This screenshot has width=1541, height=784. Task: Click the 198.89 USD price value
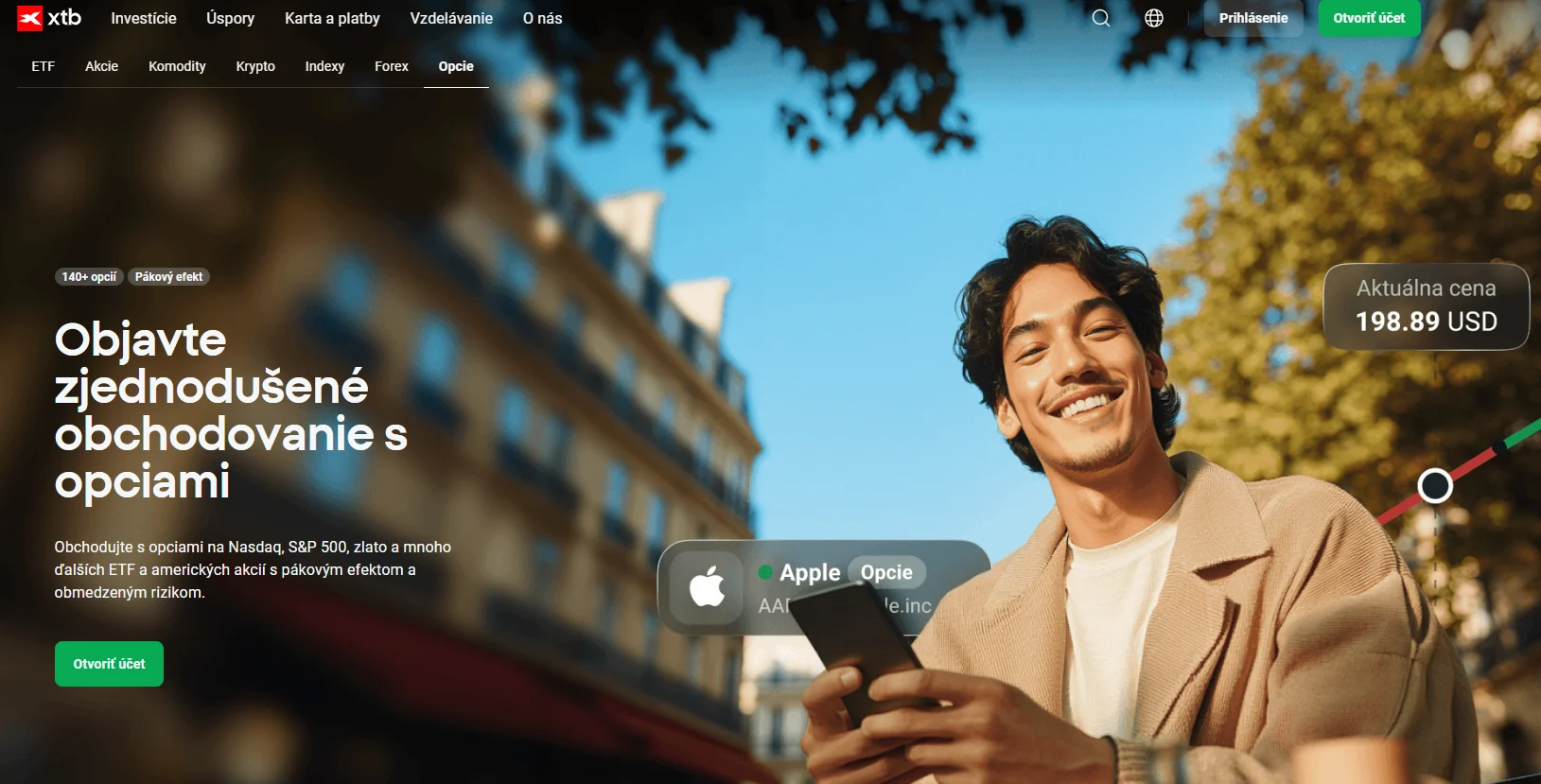pyautogui.click(x=1427, y=322)
